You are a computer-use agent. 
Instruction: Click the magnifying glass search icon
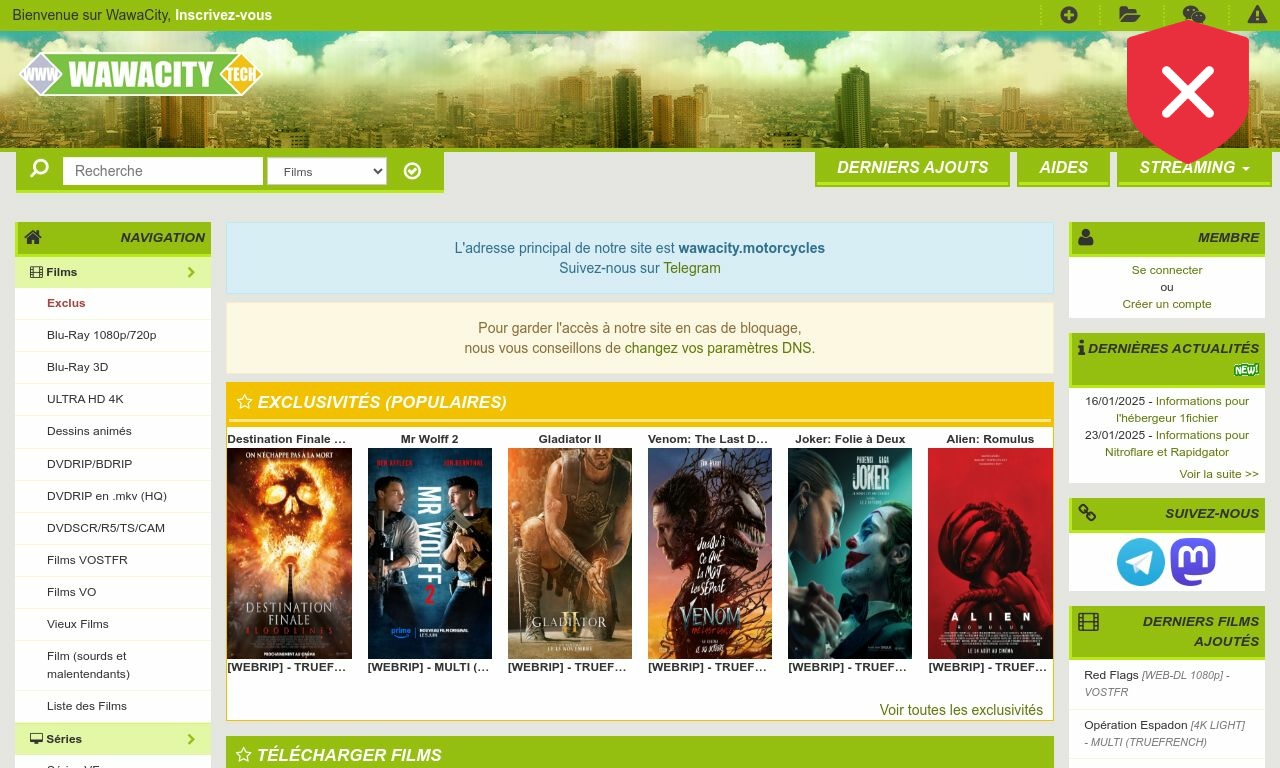(39, 168)
